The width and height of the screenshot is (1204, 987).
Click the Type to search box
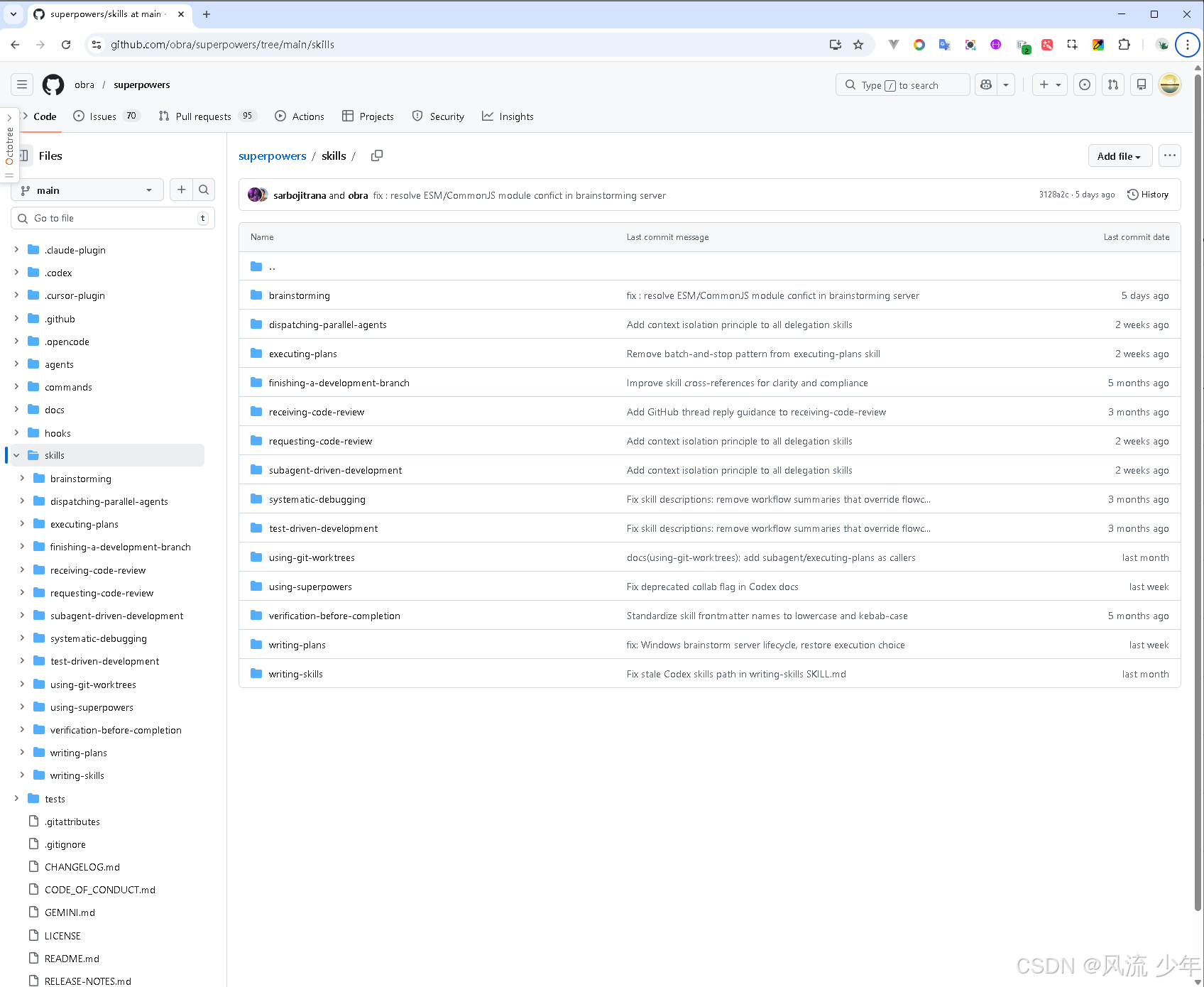click(903, 84)
